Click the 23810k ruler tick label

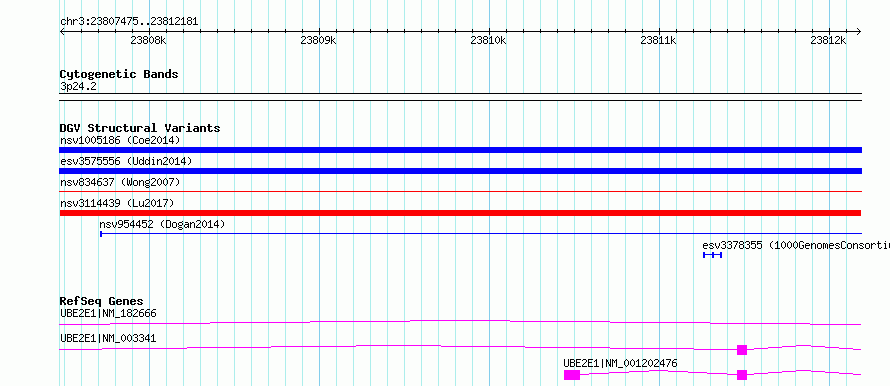click(x=489, y=40)
